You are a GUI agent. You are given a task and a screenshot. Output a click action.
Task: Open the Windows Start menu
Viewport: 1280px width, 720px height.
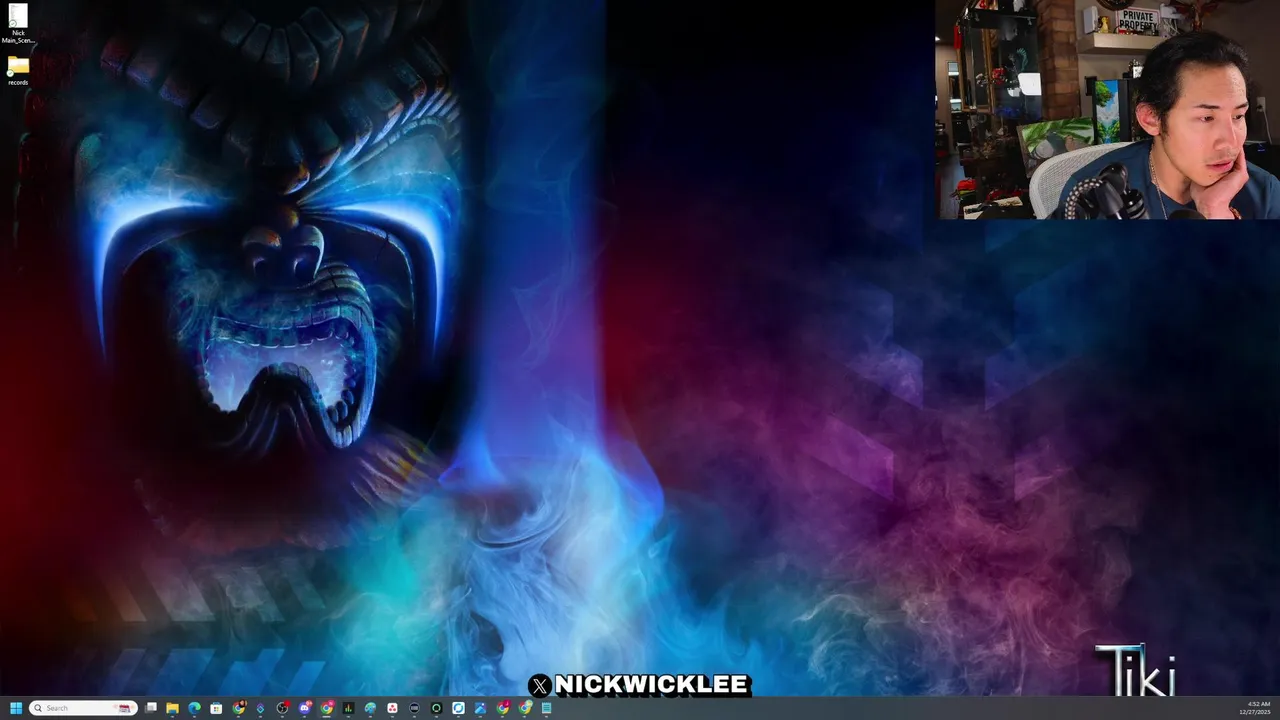[x=16, y=708]
